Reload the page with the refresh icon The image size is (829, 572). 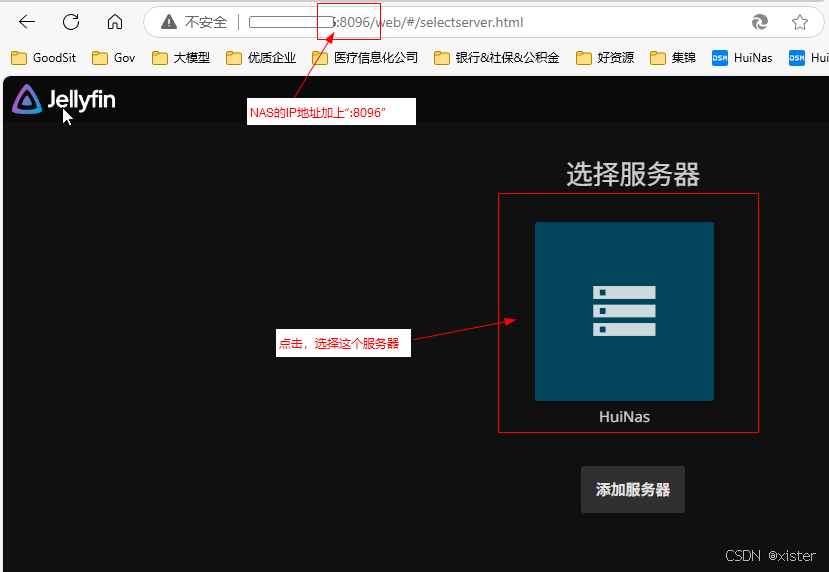71,22
